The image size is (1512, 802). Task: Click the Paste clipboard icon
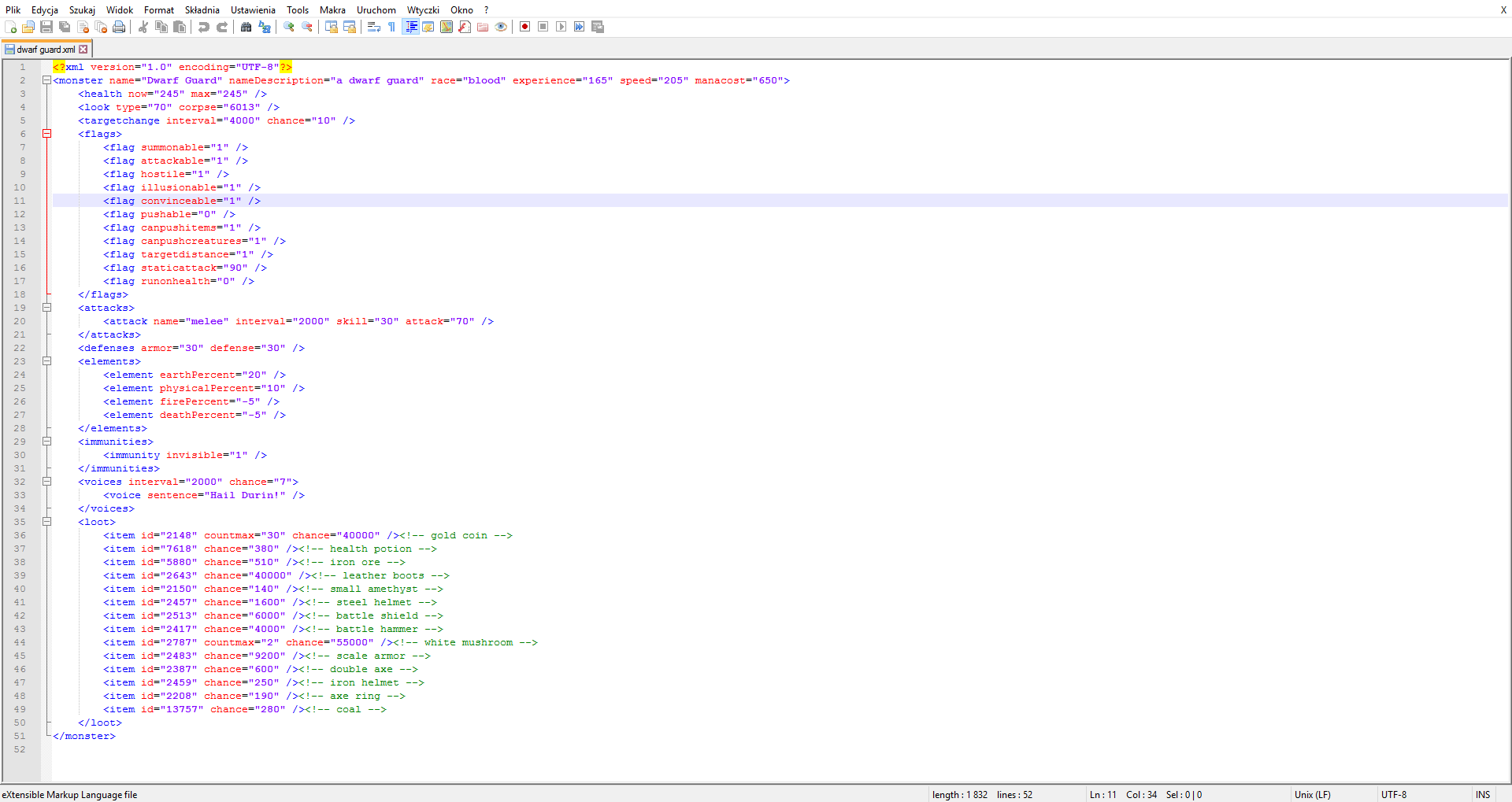180,27
